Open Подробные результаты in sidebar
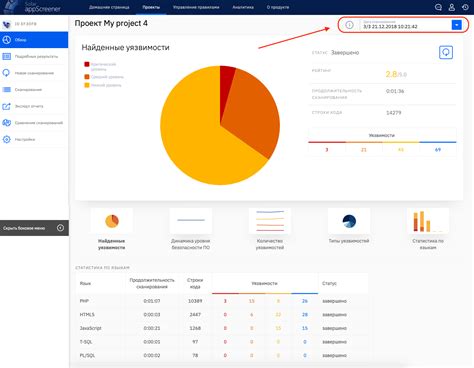The width and height of the screenshot is (474, 368). 34,56
